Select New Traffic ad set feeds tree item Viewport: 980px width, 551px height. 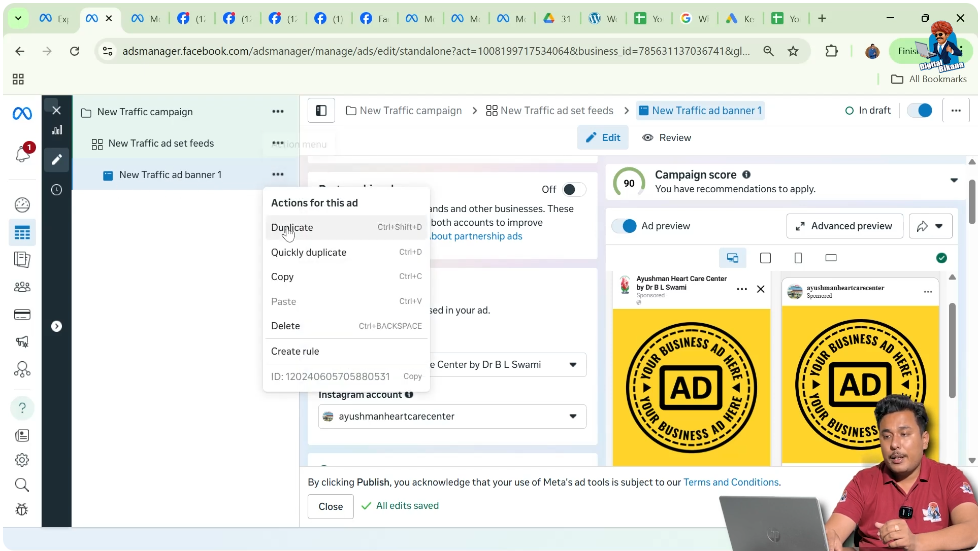click(161, 144)
